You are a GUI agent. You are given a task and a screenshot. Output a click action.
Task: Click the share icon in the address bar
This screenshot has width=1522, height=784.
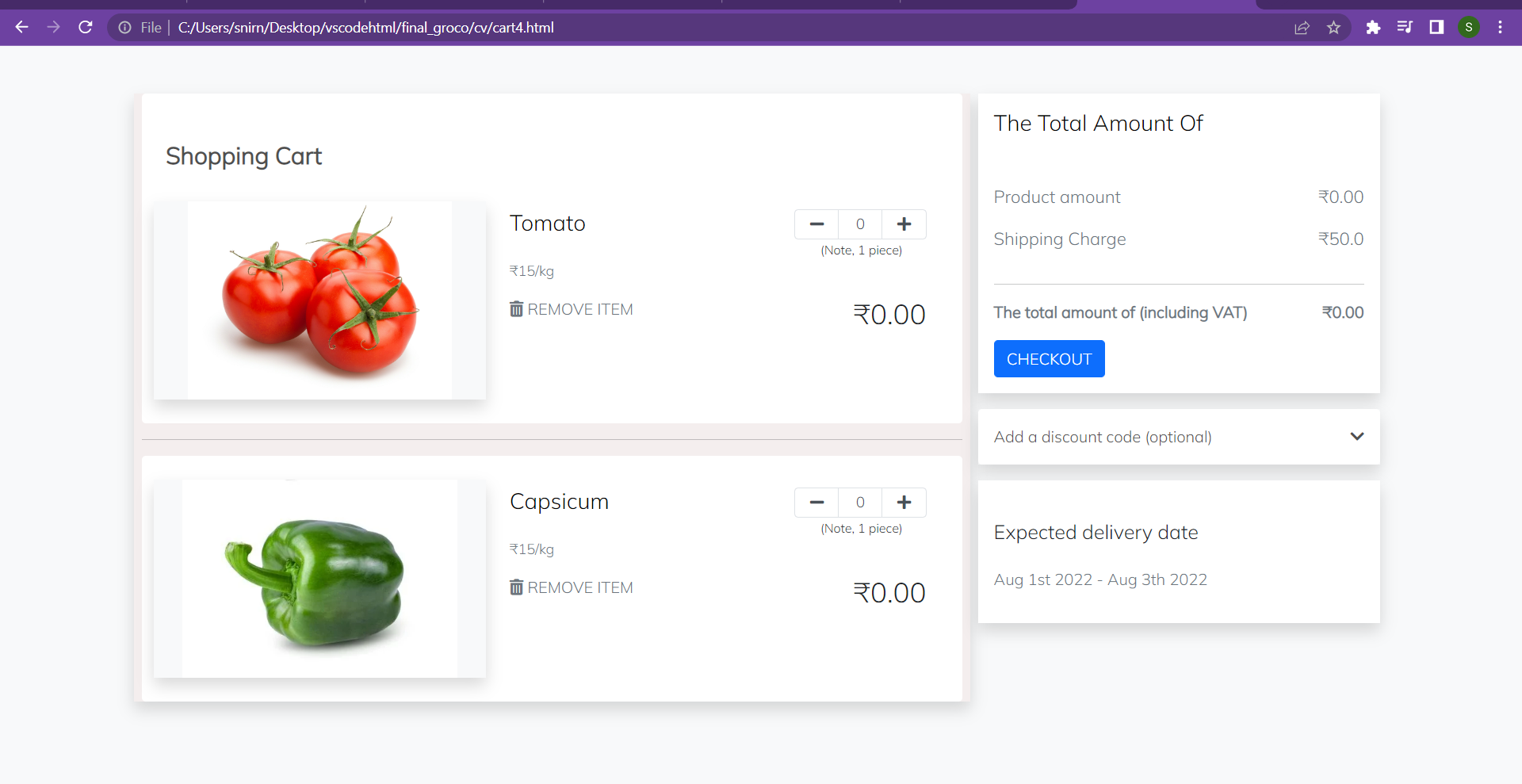tap(1302, 27)
